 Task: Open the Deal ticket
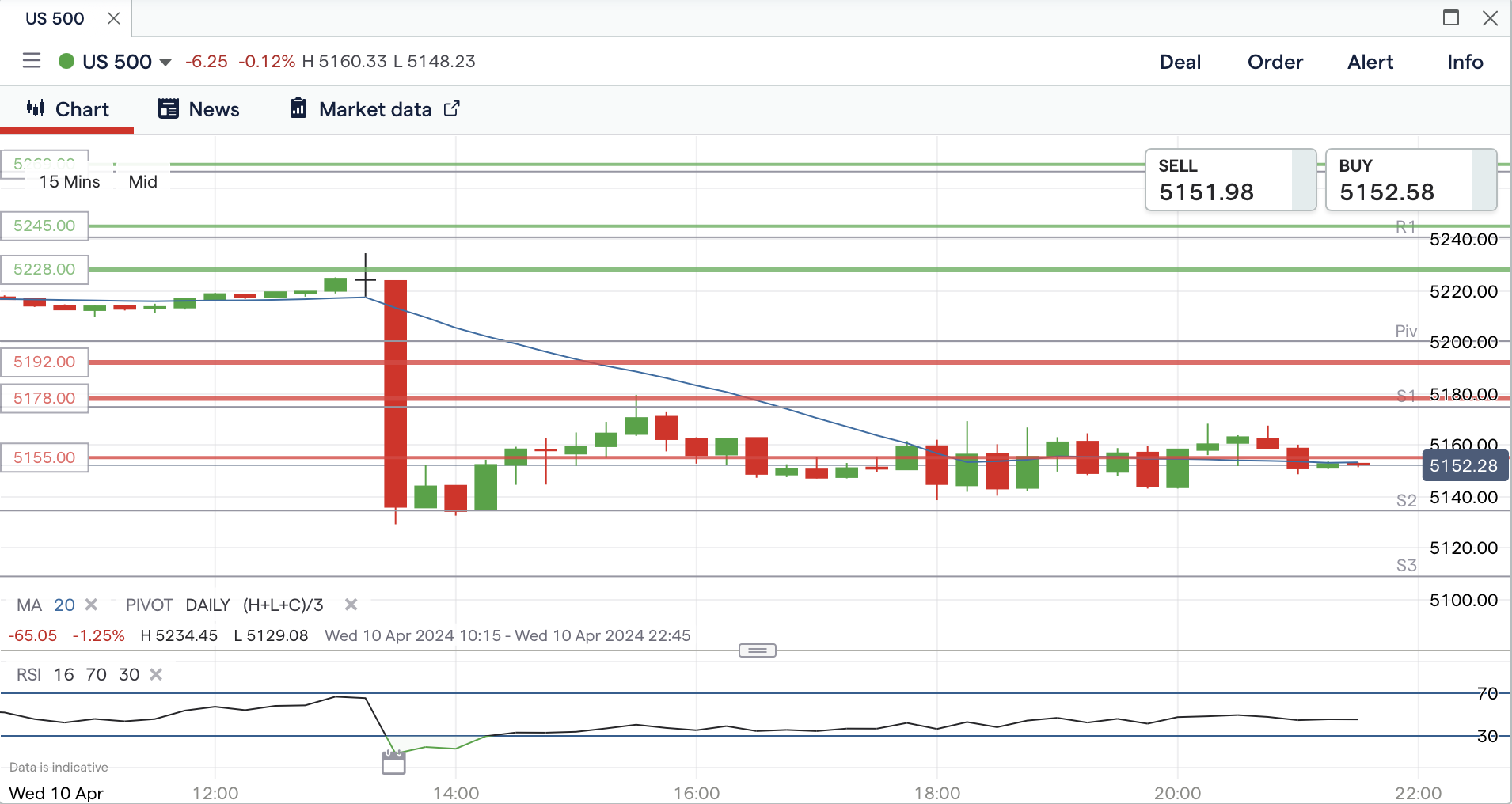(x=1180, y=62)
